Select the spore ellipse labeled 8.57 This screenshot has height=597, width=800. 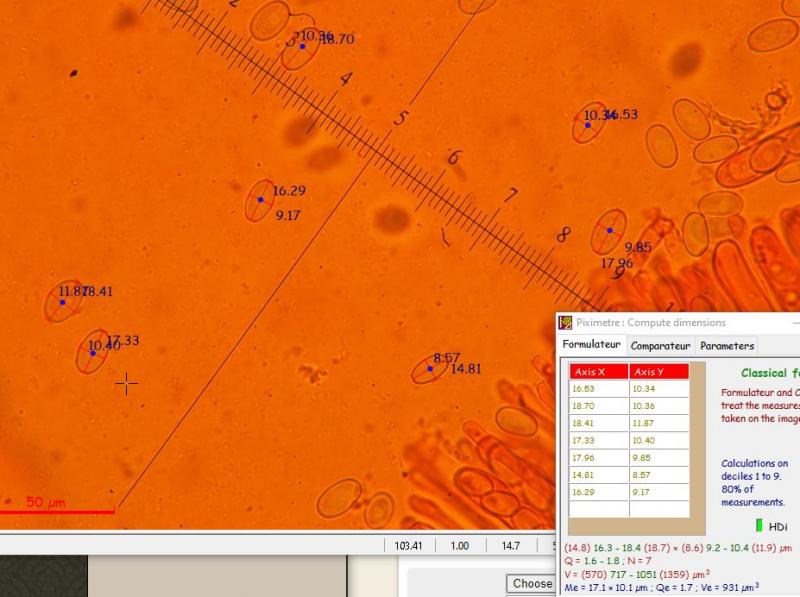(x=430, y=369)
